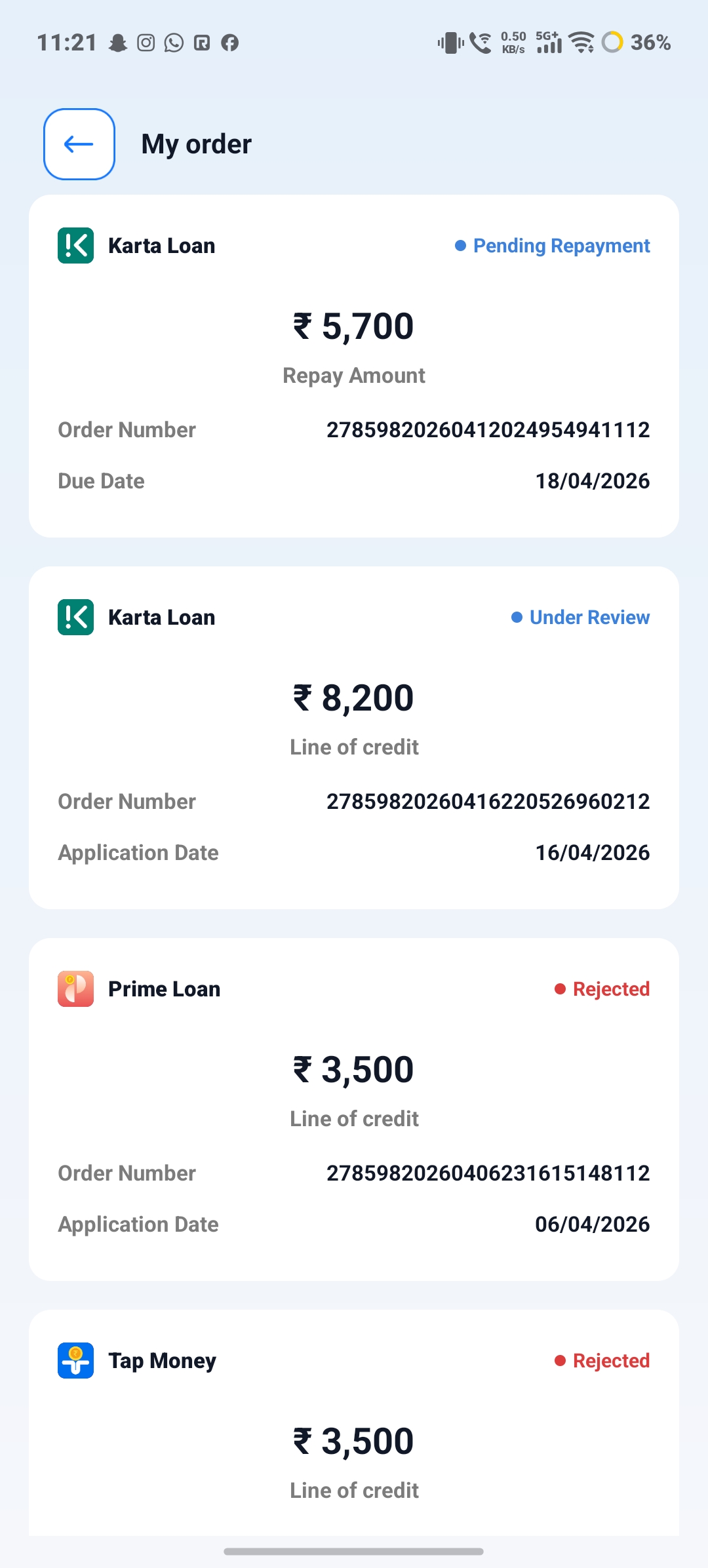This screenshot has height=1568, width=708.
Task: Tap the Snapchat notification icon
Action: 118,43
